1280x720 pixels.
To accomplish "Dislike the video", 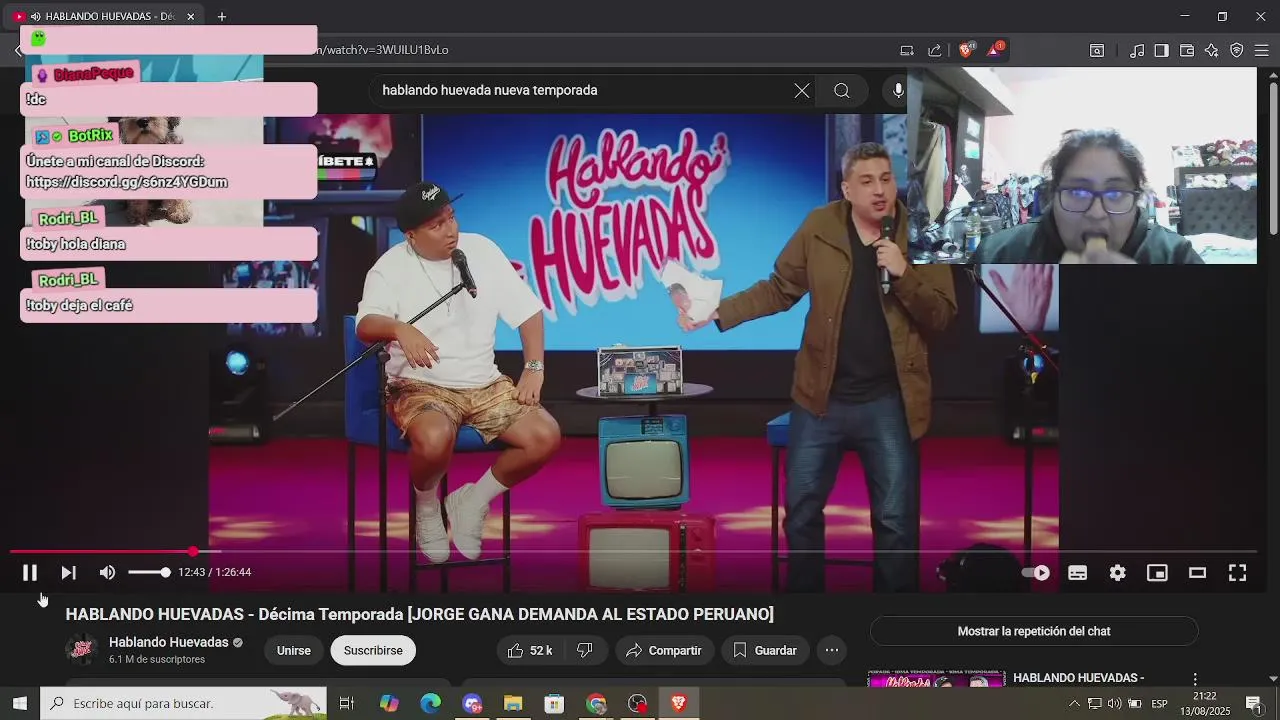I will [585, 650].
